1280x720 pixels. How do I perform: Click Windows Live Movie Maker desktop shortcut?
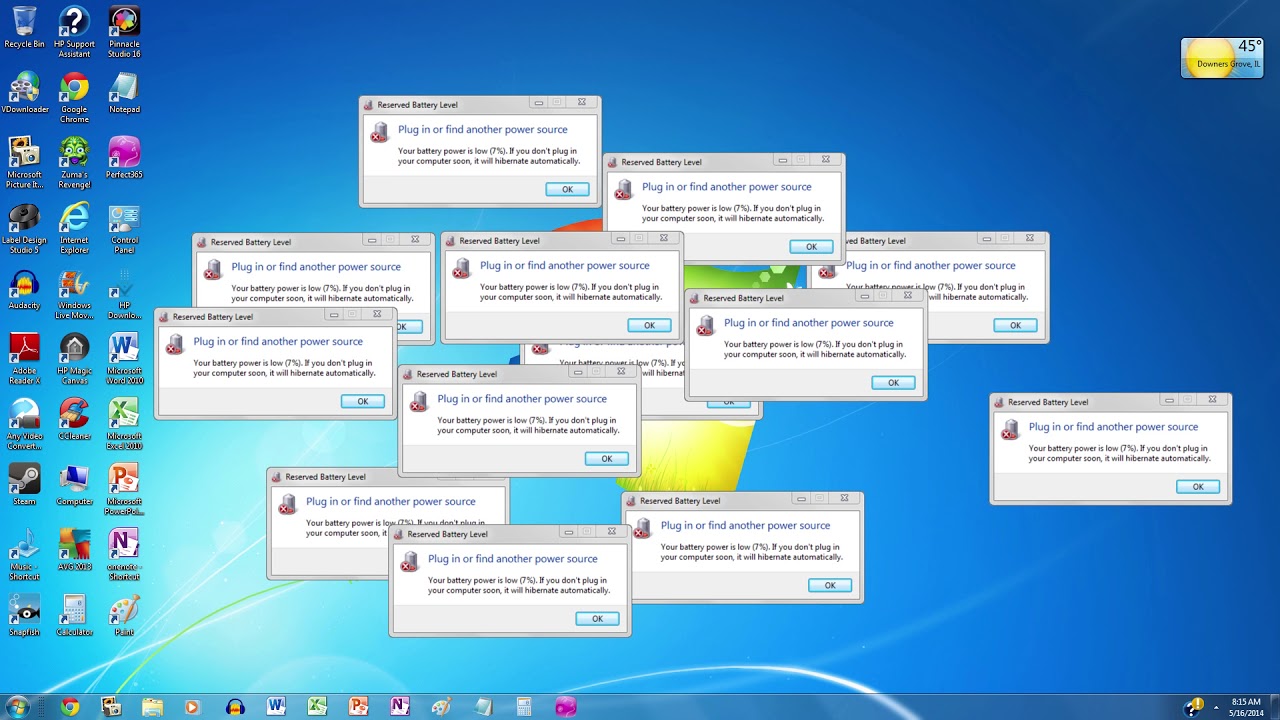click(x=74, y=294)
